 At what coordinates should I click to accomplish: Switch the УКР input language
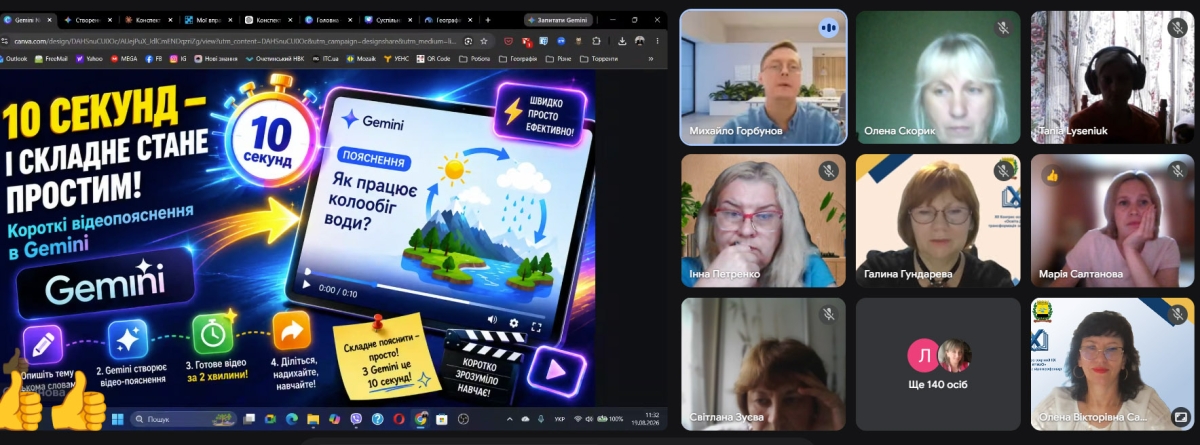click(x=559, y=420)
